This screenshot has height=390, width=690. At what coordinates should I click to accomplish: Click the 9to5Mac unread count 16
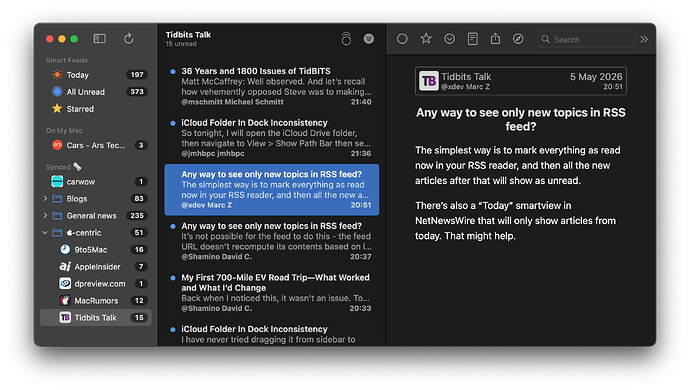click(139, 250)
